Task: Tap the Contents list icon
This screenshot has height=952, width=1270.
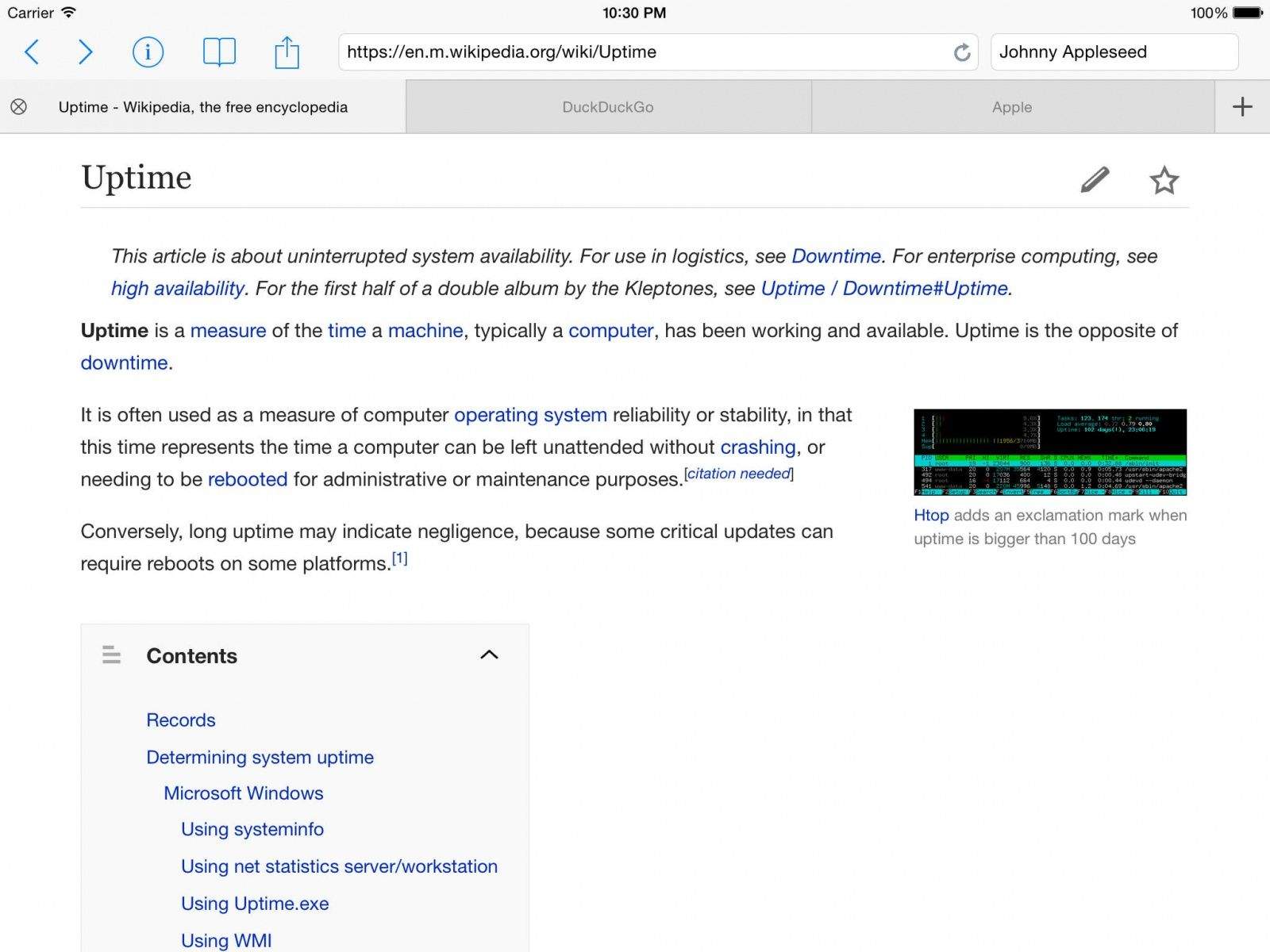Action: (112, 655)
